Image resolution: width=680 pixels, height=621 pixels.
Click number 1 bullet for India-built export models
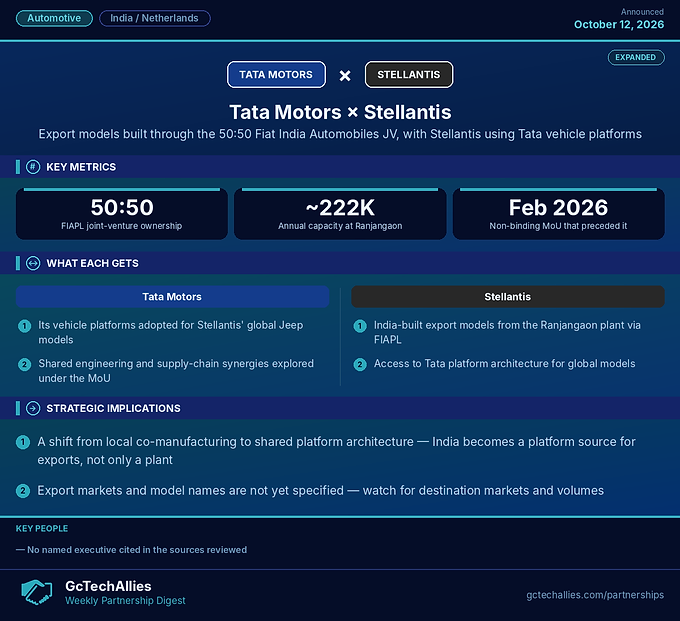tap(360, 326)
